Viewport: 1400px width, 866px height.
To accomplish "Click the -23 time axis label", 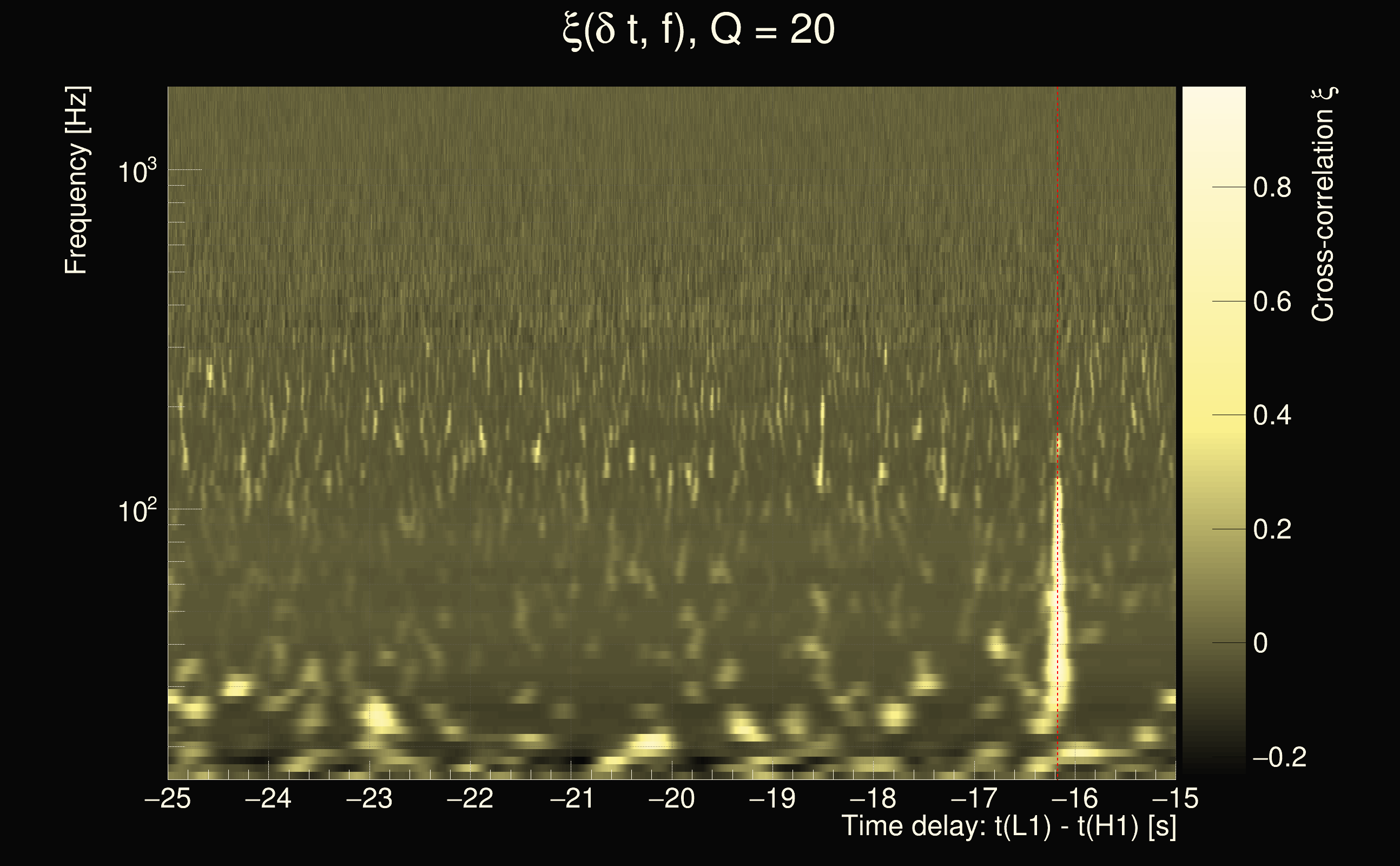I will 369,798.
